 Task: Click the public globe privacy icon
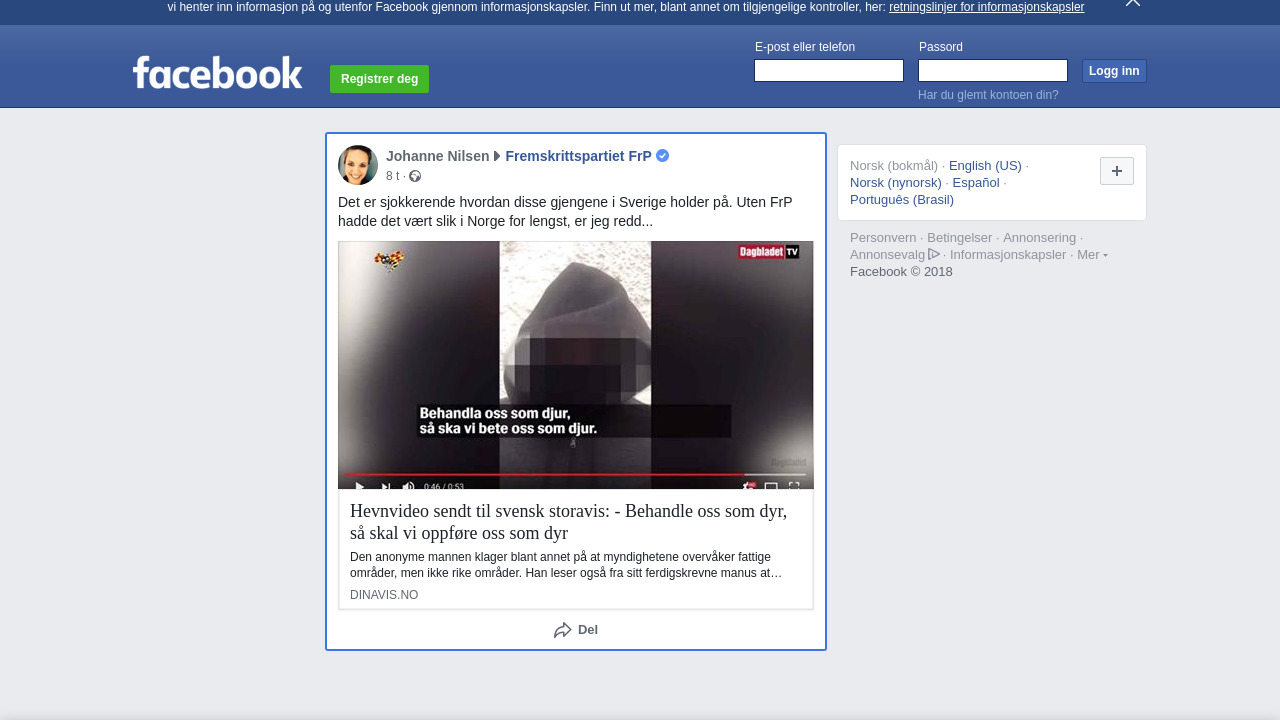415,176
